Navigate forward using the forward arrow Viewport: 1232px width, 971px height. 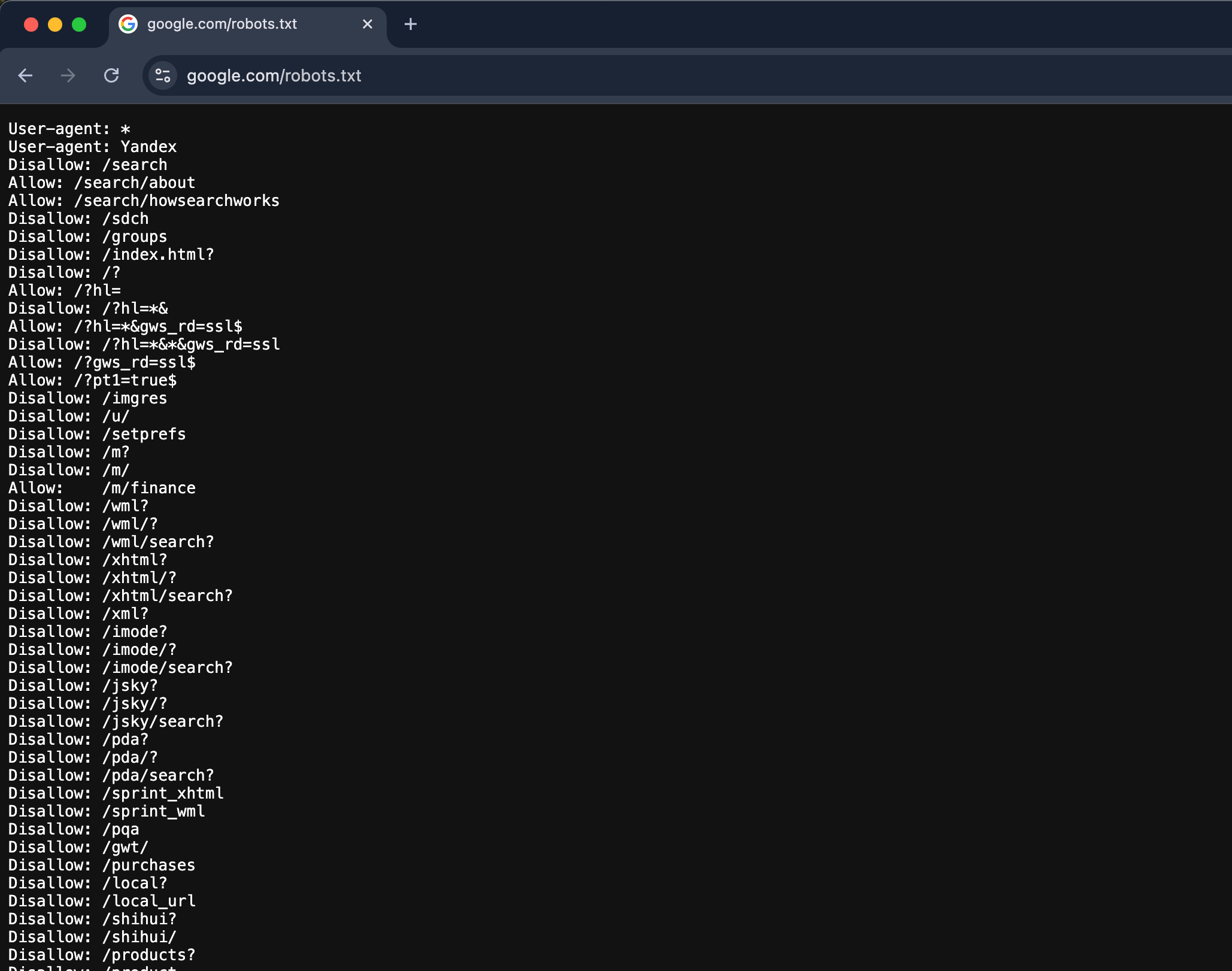68,75
